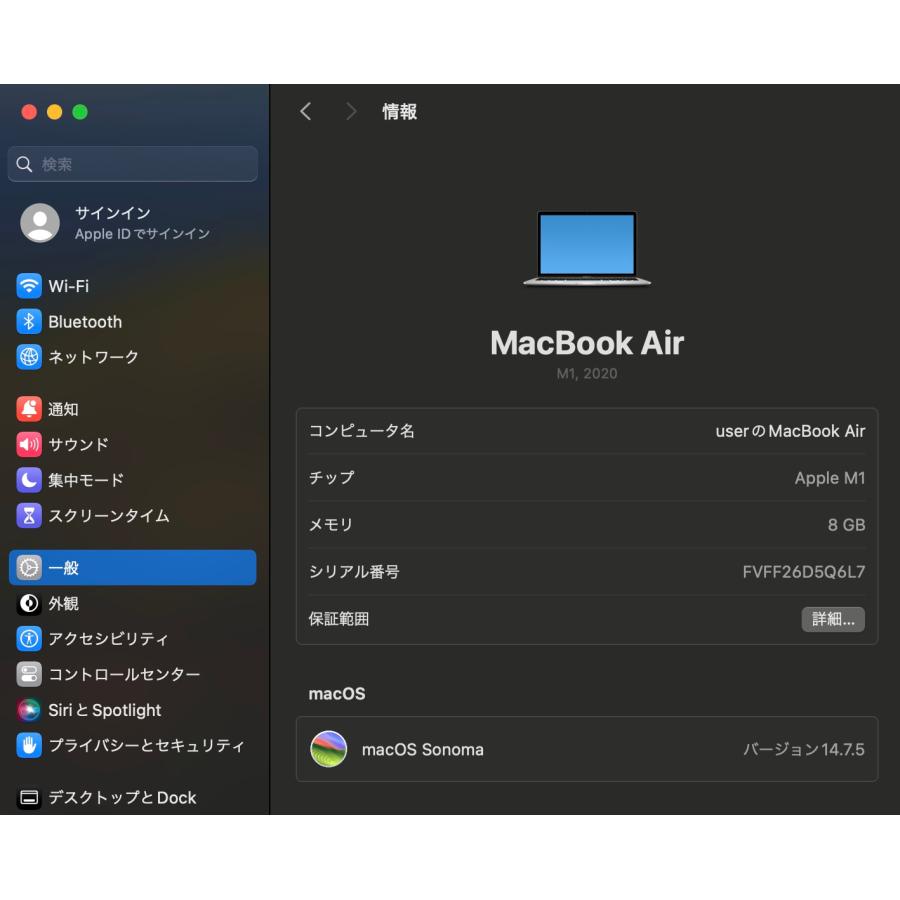Navigate back using the left chevron

click(x=305, y=111)
